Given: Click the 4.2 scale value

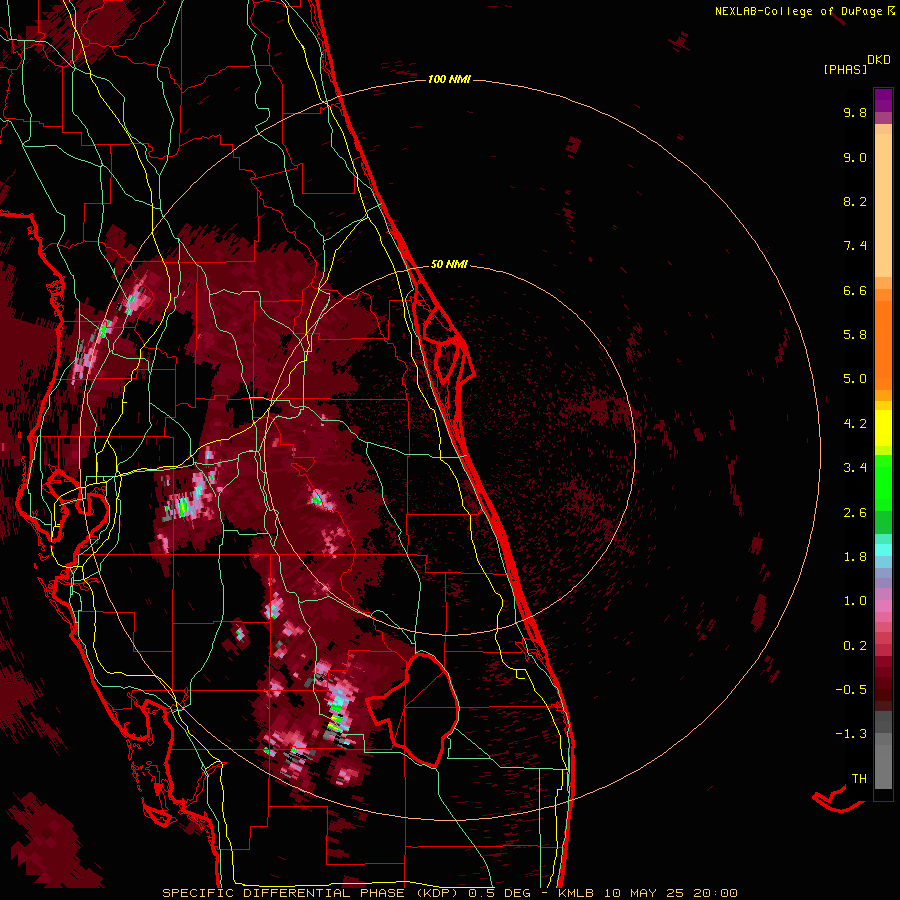Looking at the screenshot, I should click(x=855, y=424).
